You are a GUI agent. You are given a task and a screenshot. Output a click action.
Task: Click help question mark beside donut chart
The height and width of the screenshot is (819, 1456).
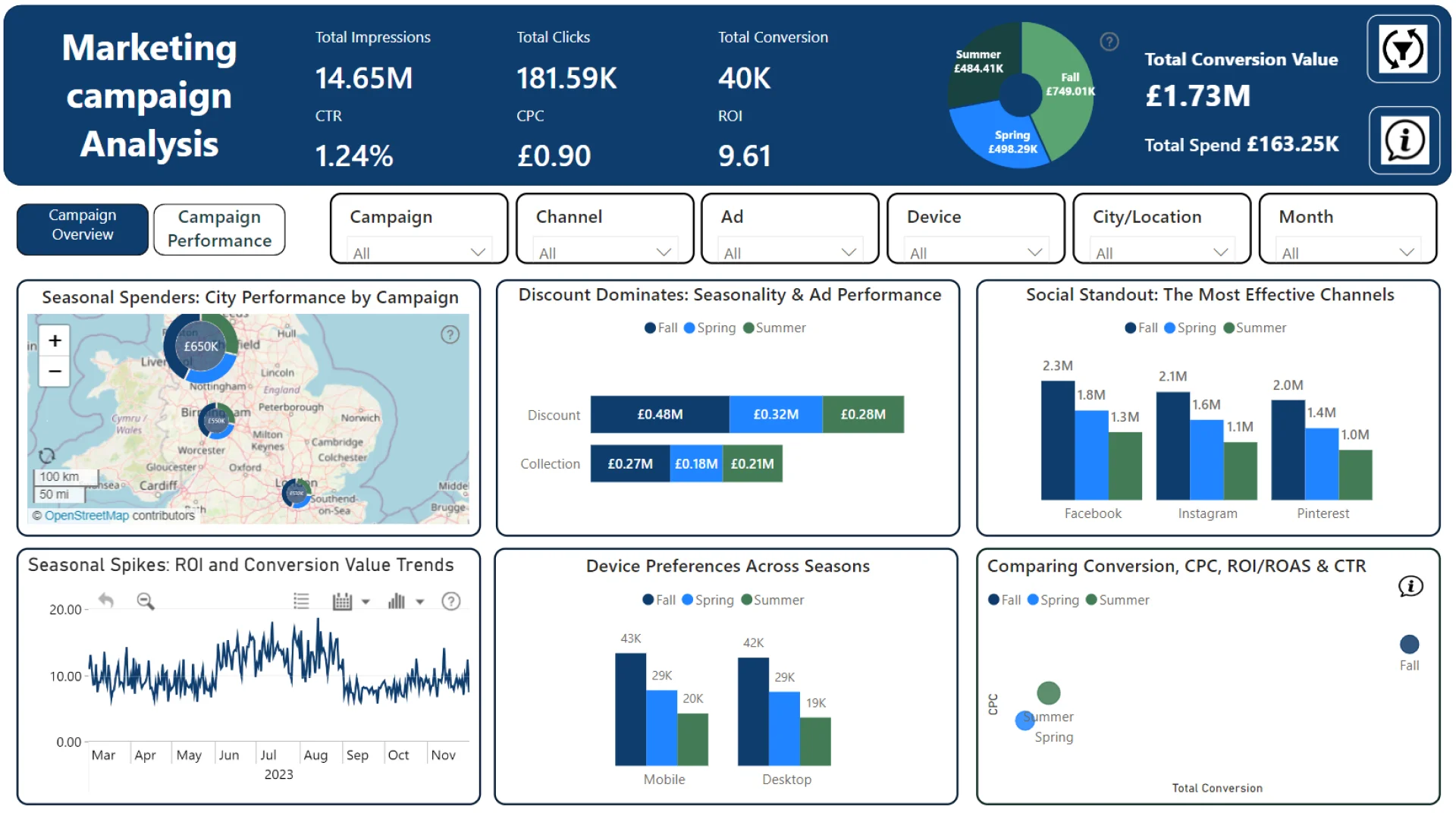click(1109, 42)
